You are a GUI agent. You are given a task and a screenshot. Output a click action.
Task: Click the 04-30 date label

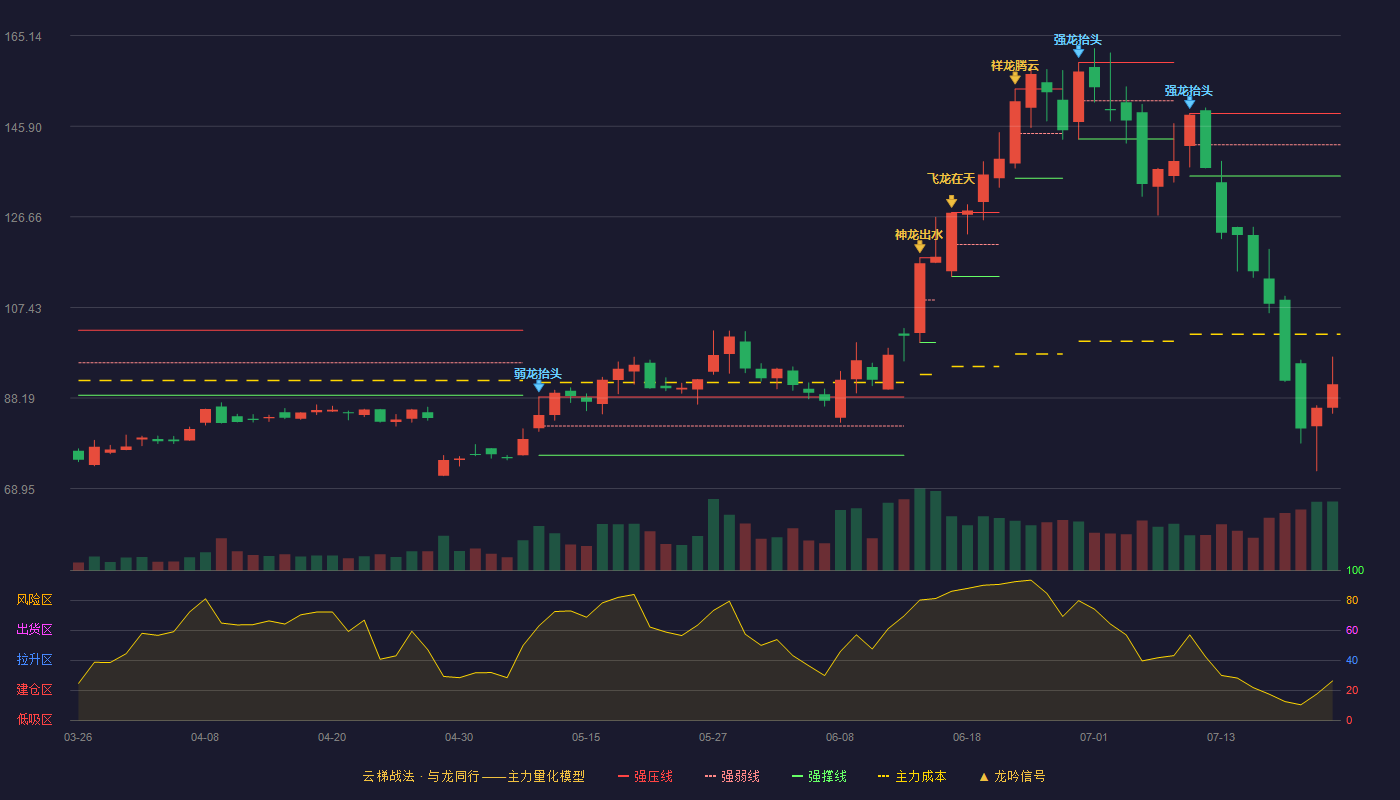459,737
